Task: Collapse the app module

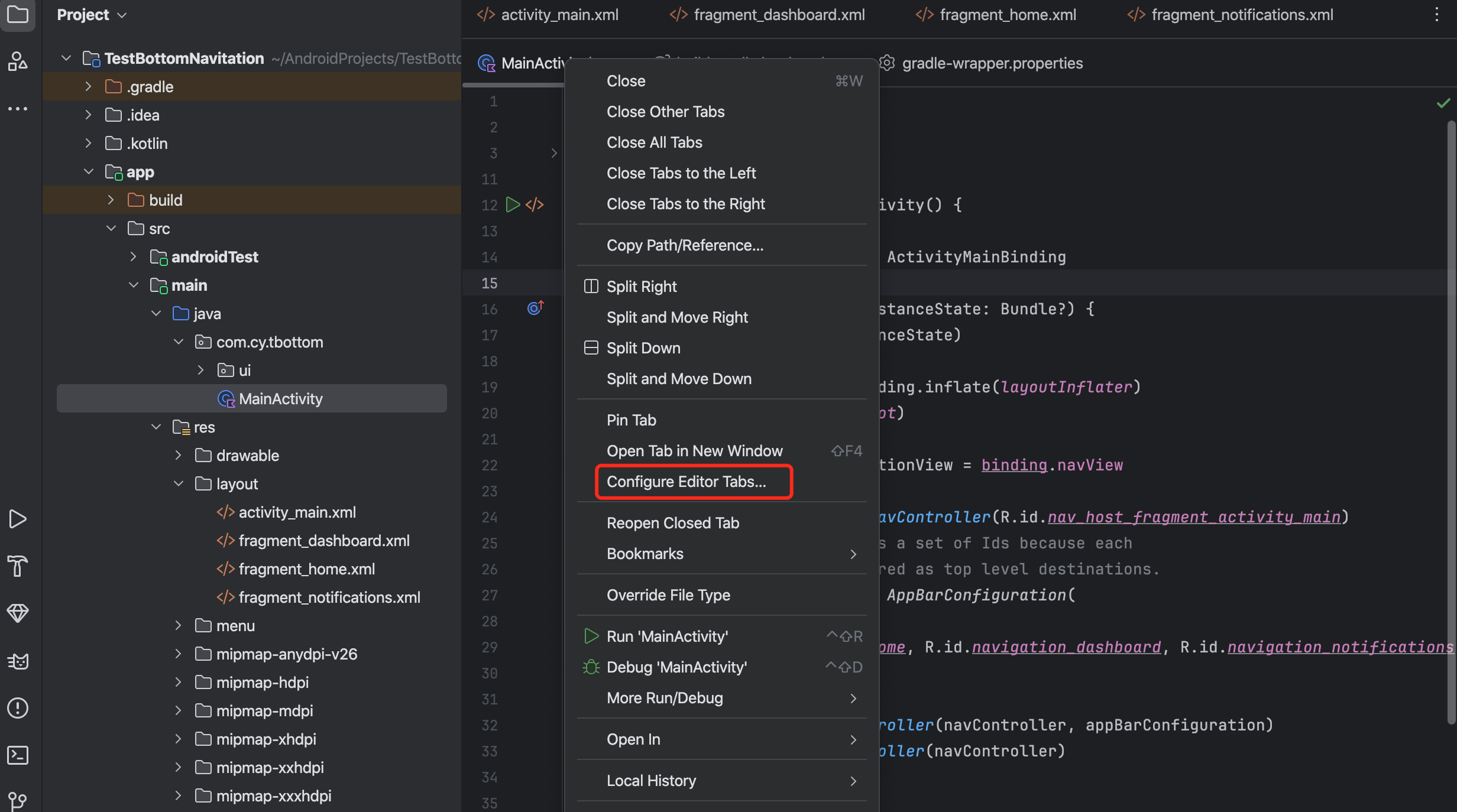Action: click(x=88, y=171)
